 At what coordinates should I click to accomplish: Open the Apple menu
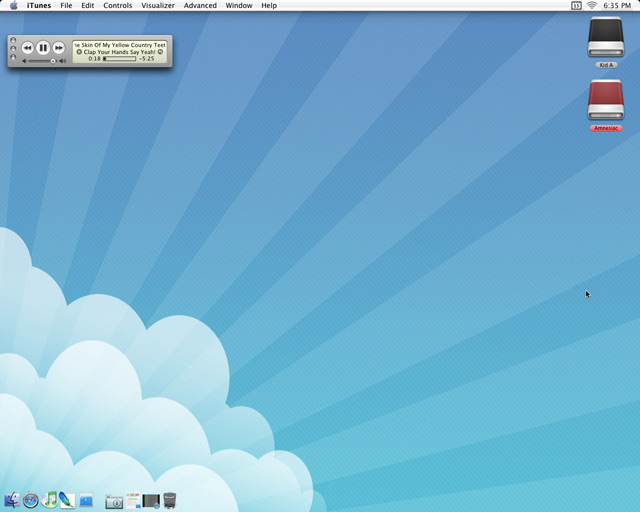tap(13, 5)
